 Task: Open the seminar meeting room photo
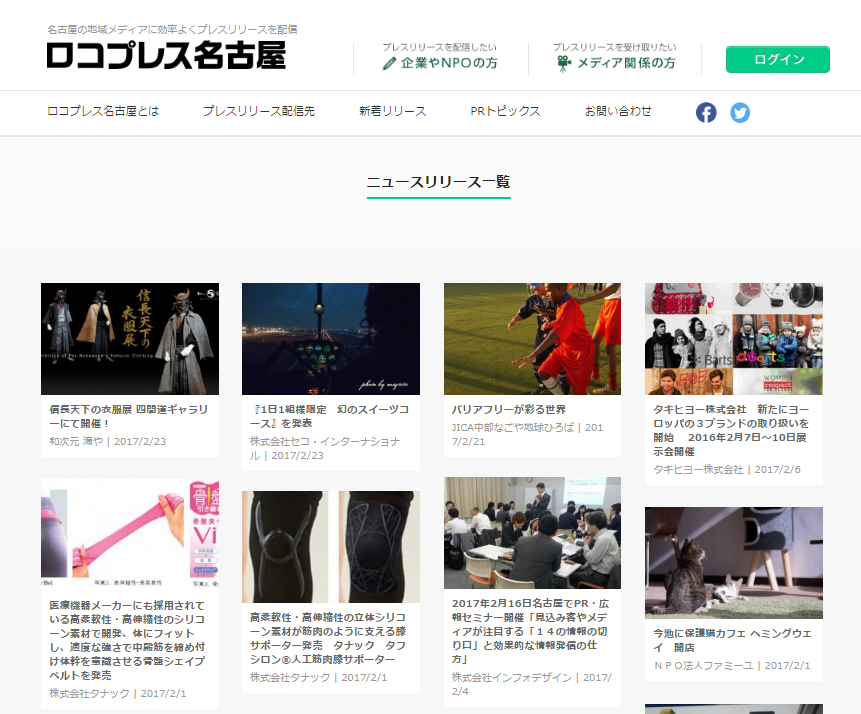pyautogui.click(x=532, y=533)
